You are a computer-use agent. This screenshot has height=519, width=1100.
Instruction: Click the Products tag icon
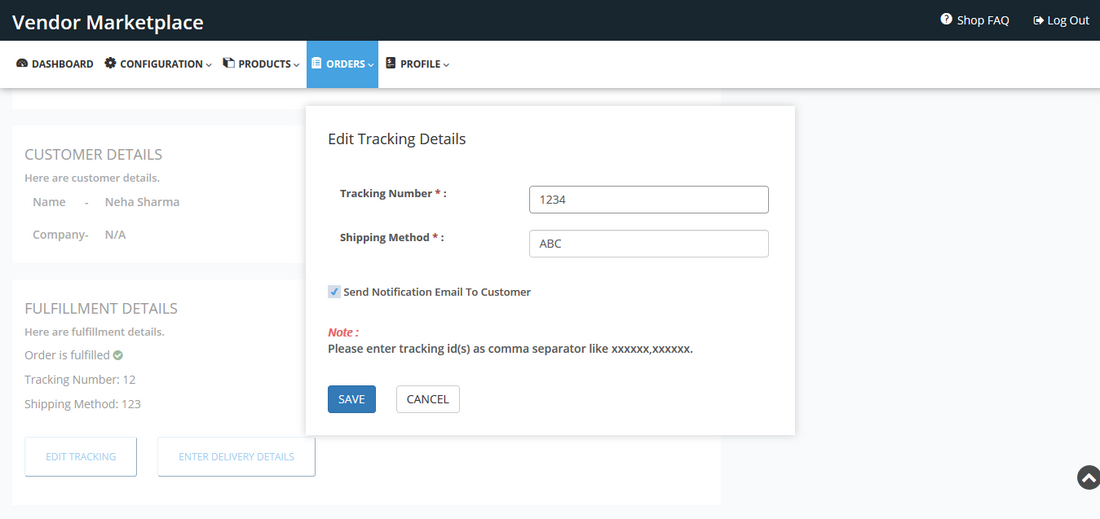228,63
